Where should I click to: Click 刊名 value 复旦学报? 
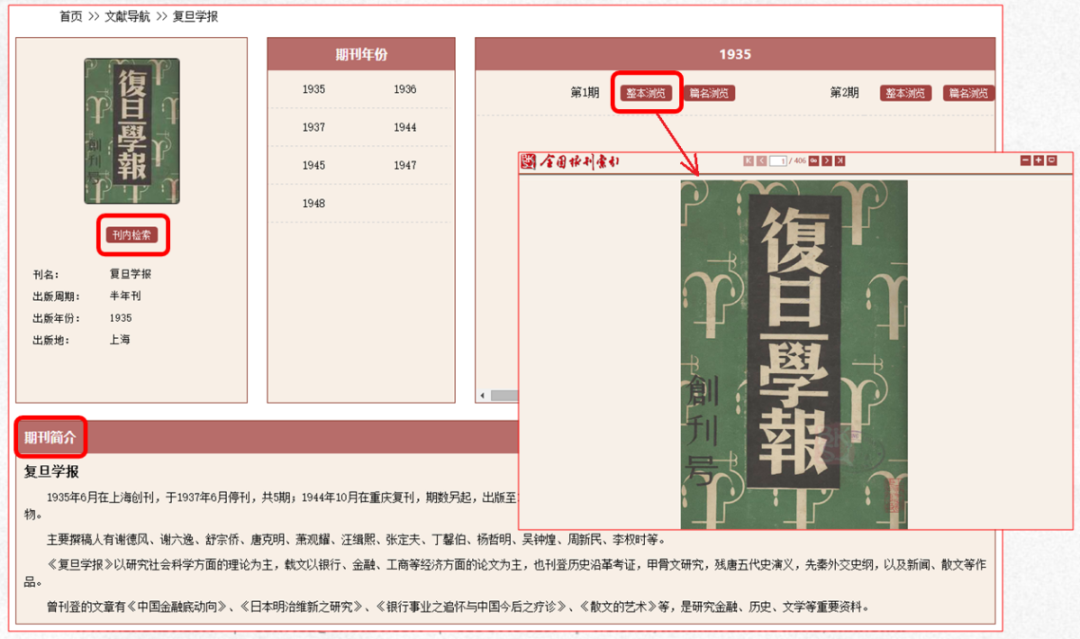131,274
